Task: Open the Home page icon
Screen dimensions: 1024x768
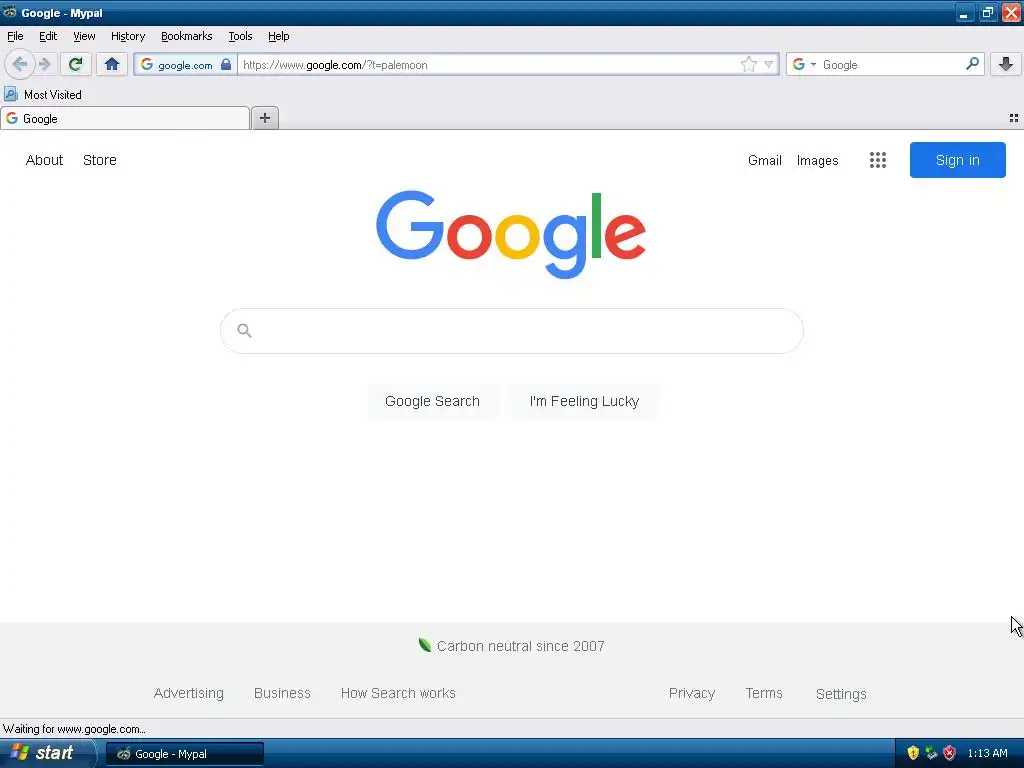Action: (112, 64)
